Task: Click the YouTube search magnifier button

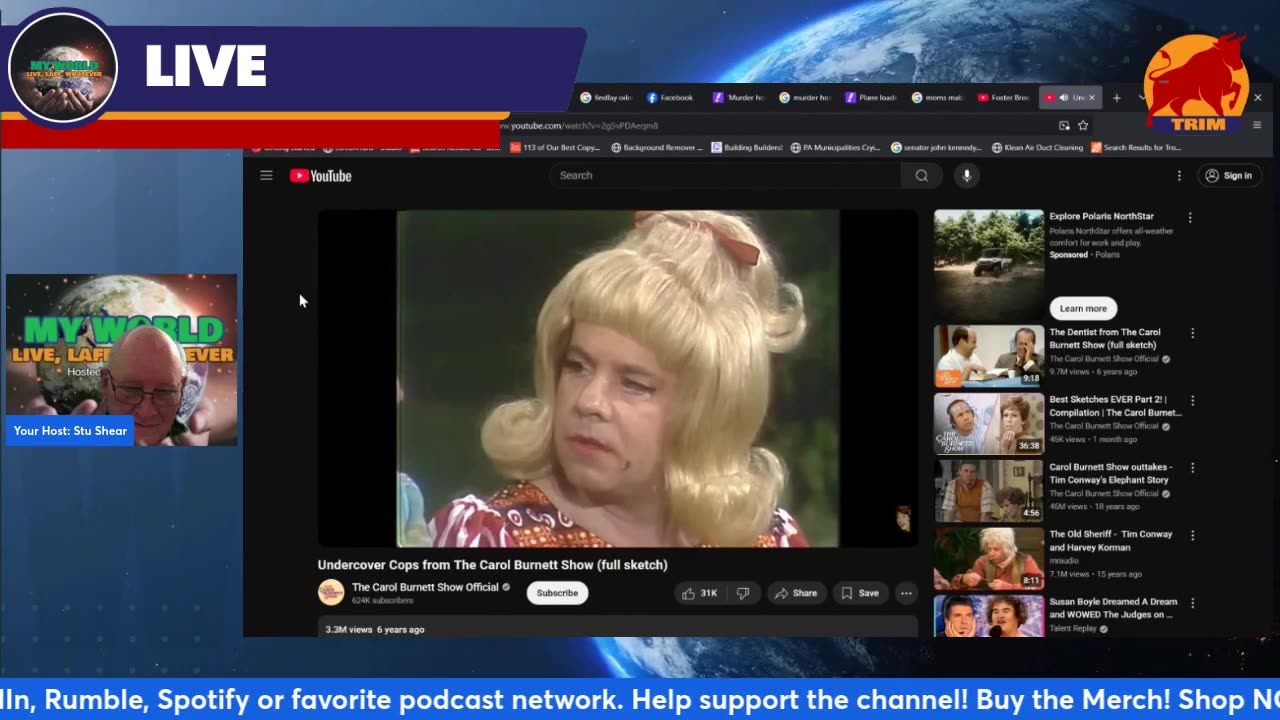Action: [921, 176]
